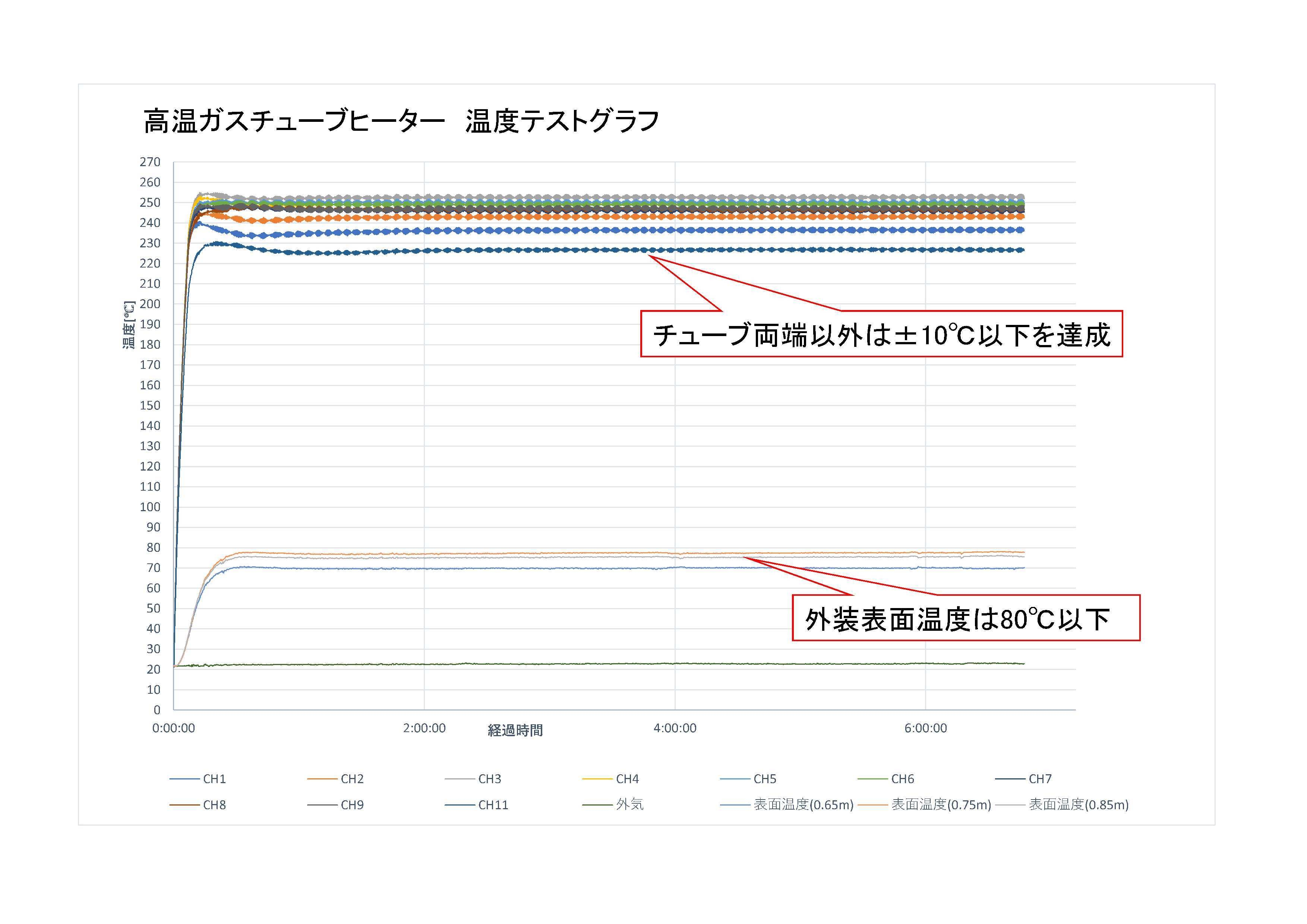Click the 温度[℃] vertical axis title
This screenshot has height=924, width=1307.
(129, 325)
